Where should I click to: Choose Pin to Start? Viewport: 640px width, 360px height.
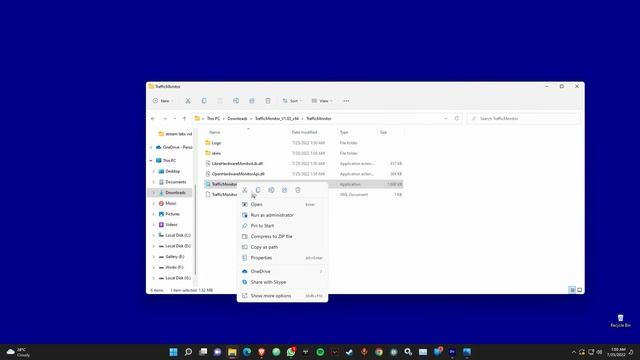click(x=282, y=226)
